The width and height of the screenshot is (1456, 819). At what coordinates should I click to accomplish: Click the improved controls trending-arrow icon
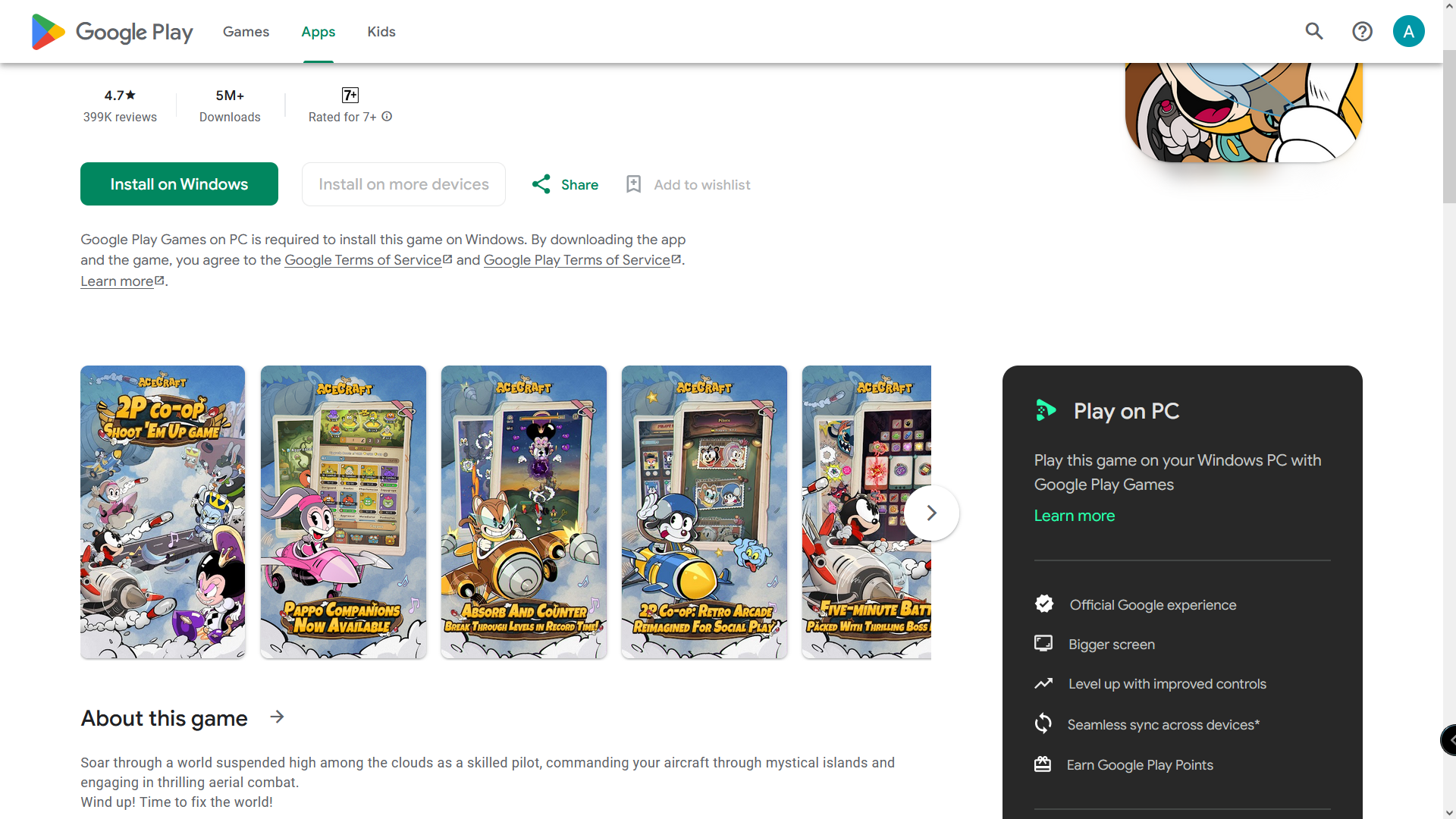click(x=1043, y=683)
